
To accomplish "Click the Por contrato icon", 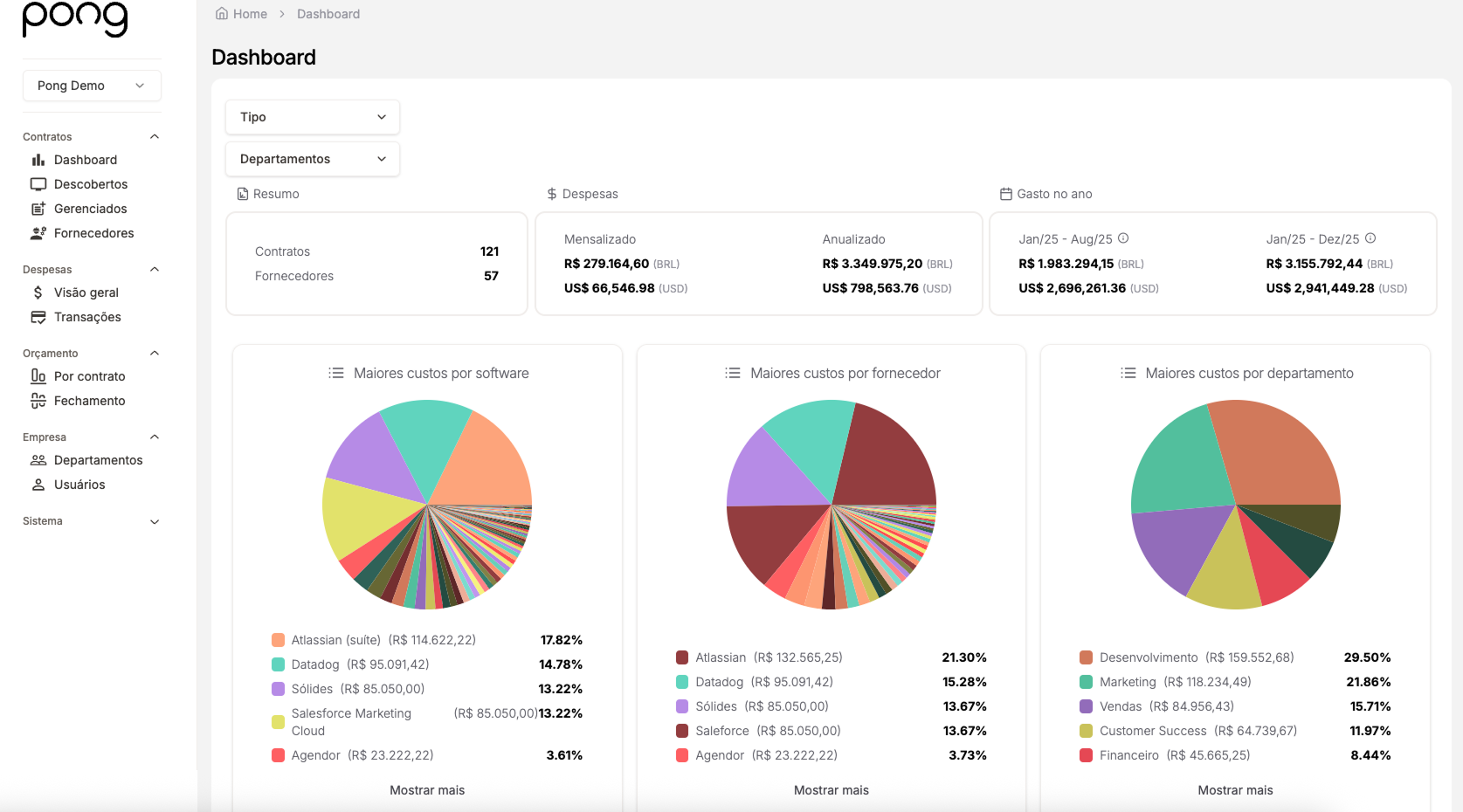I will (38, 376).
